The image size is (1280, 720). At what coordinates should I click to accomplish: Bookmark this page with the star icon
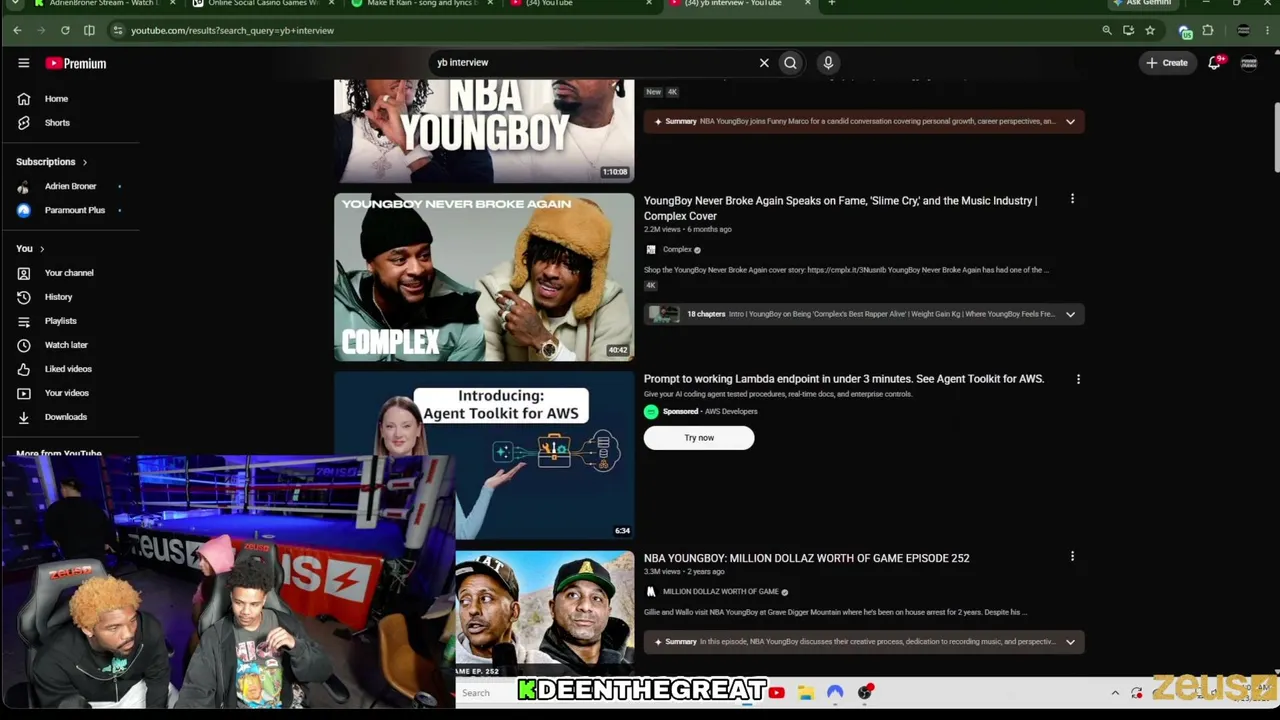(1150, 30)
